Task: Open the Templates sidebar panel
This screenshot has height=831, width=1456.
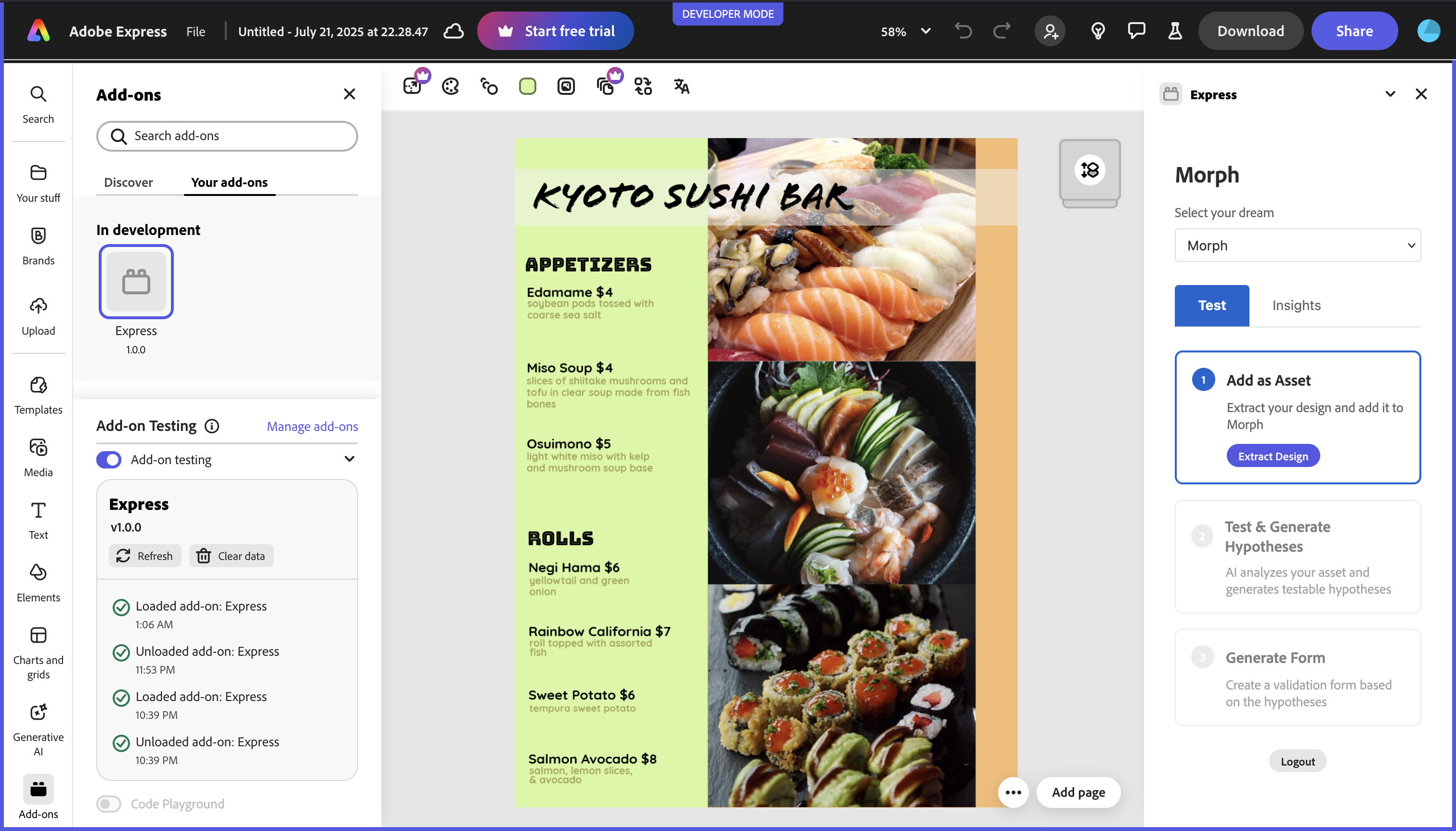Action: click(x=38, y=395)
